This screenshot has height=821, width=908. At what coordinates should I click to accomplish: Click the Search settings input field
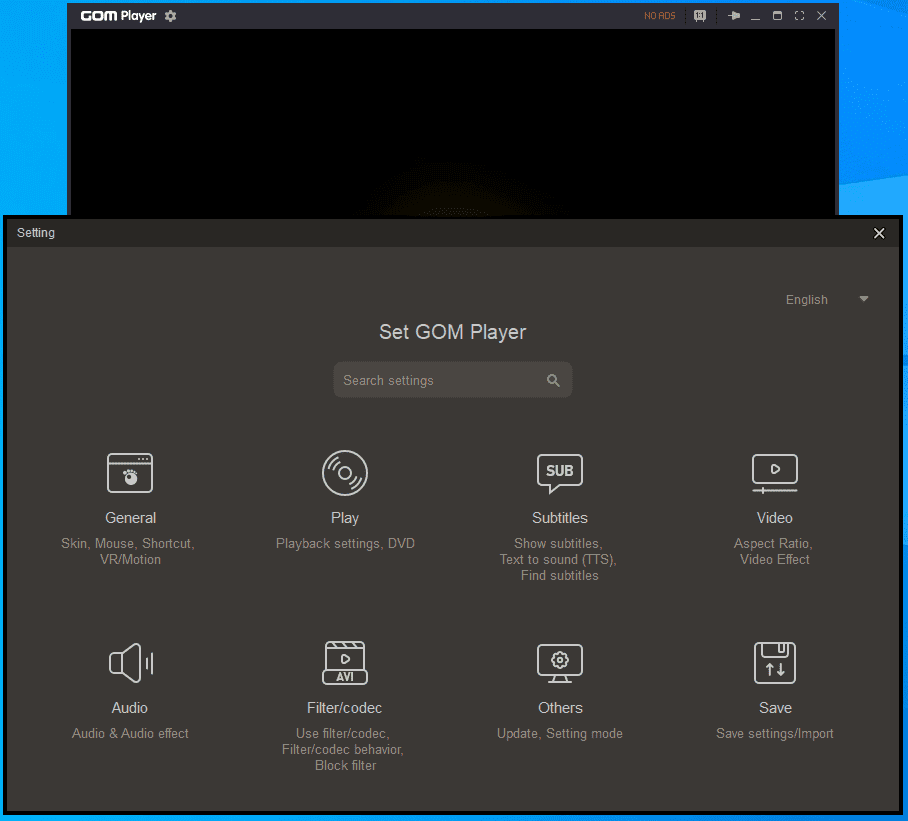(x=453, y=380)
